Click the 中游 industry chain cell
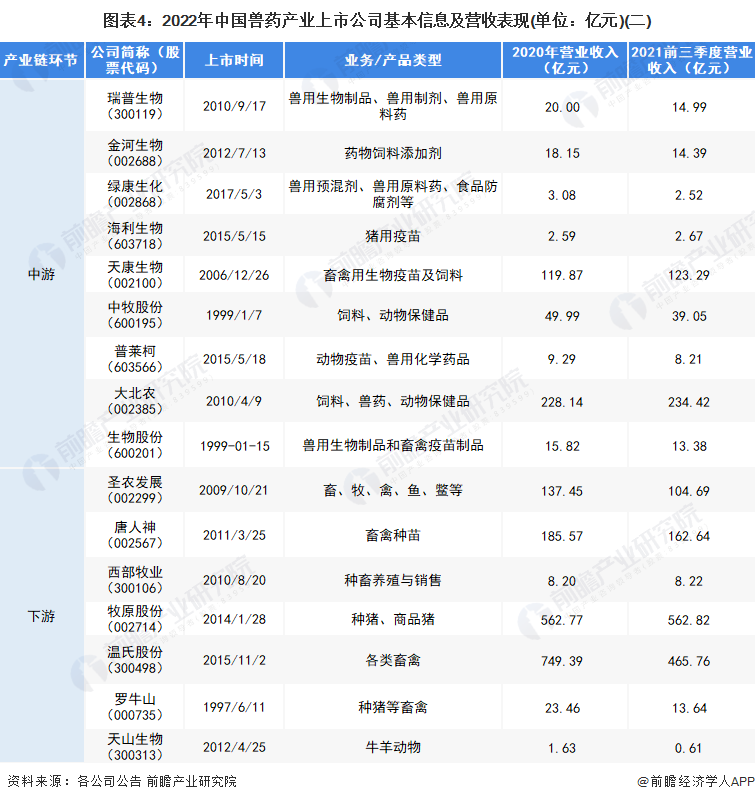 [41, 274]
